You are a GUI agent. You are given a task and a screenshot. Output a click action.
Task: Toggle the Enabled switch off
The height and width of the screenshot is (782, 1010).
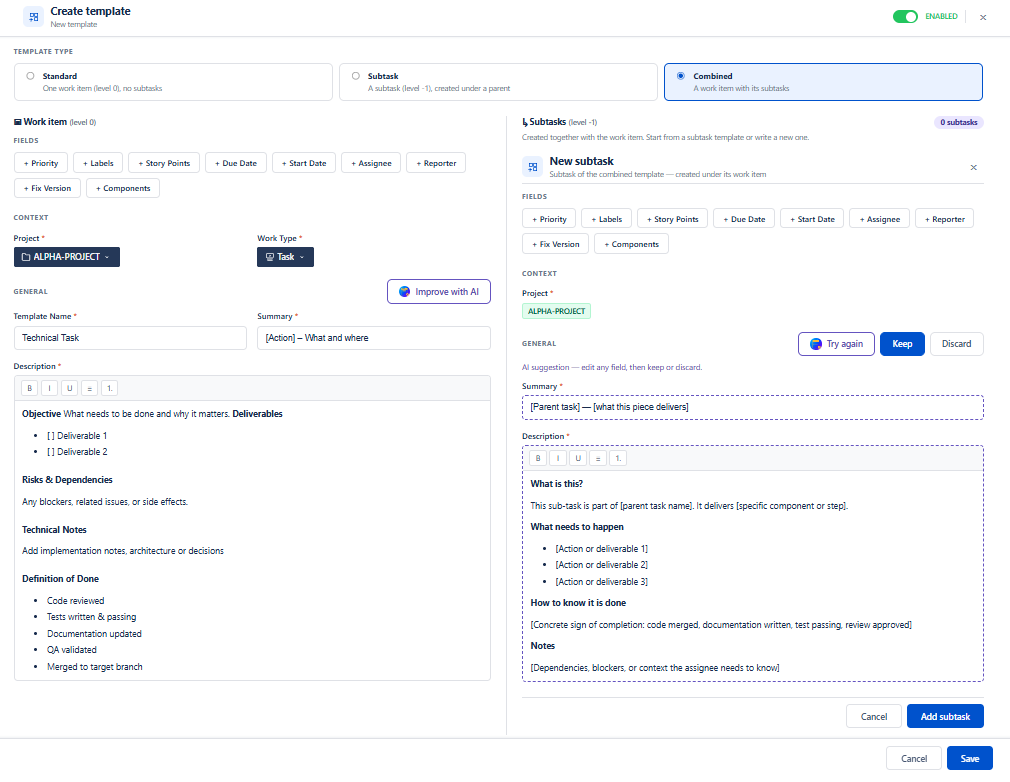coord(905,17)
